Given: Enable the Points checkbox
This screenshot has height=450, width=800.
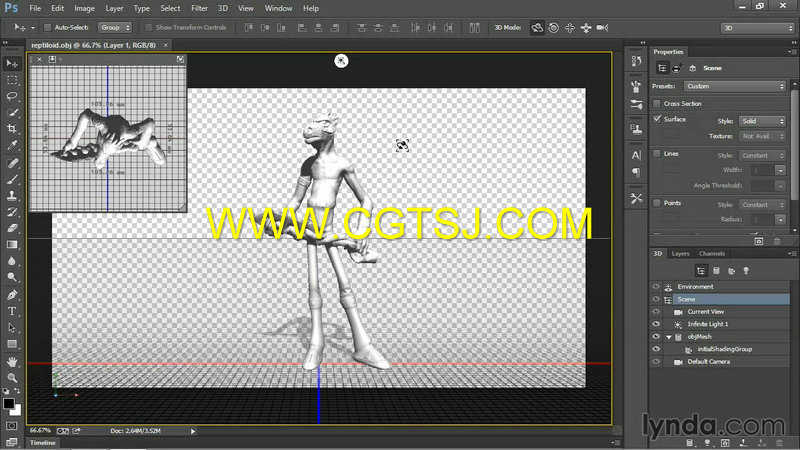Looking at the screenshot, I should [657, 203].
